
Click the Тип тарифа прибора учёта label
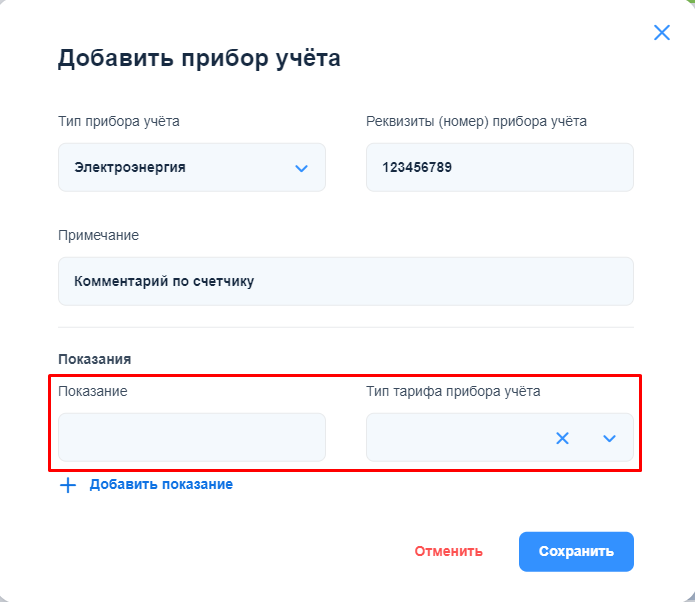click(x=453, y=391)
